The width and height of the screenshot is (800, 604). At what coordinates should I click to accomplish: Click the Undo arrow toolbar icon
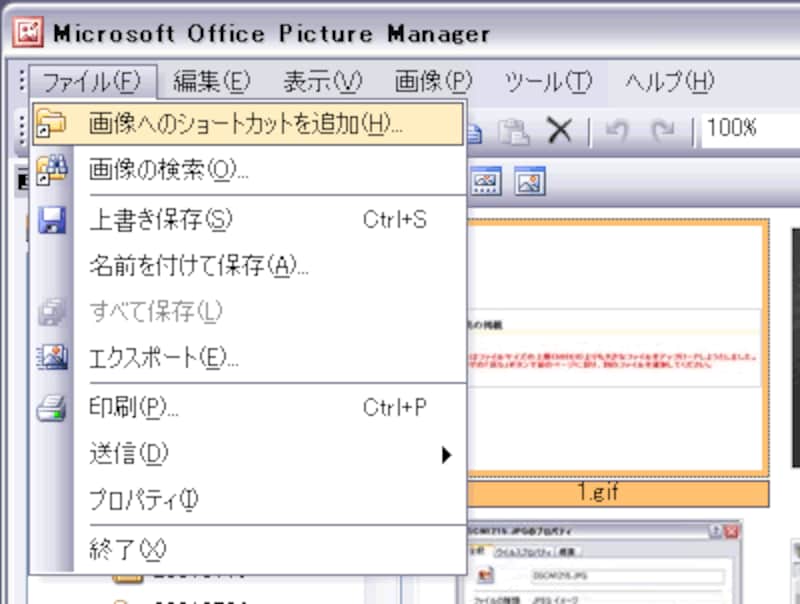[x=617, y=128]
